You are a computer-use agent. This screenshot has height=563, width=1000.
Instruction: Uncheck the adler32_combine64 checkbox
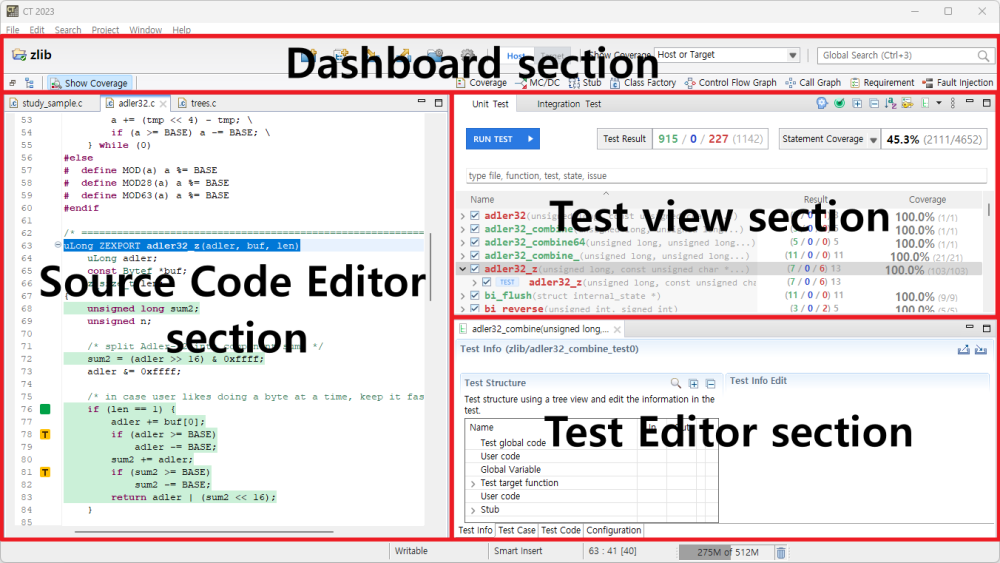(474, 242)
